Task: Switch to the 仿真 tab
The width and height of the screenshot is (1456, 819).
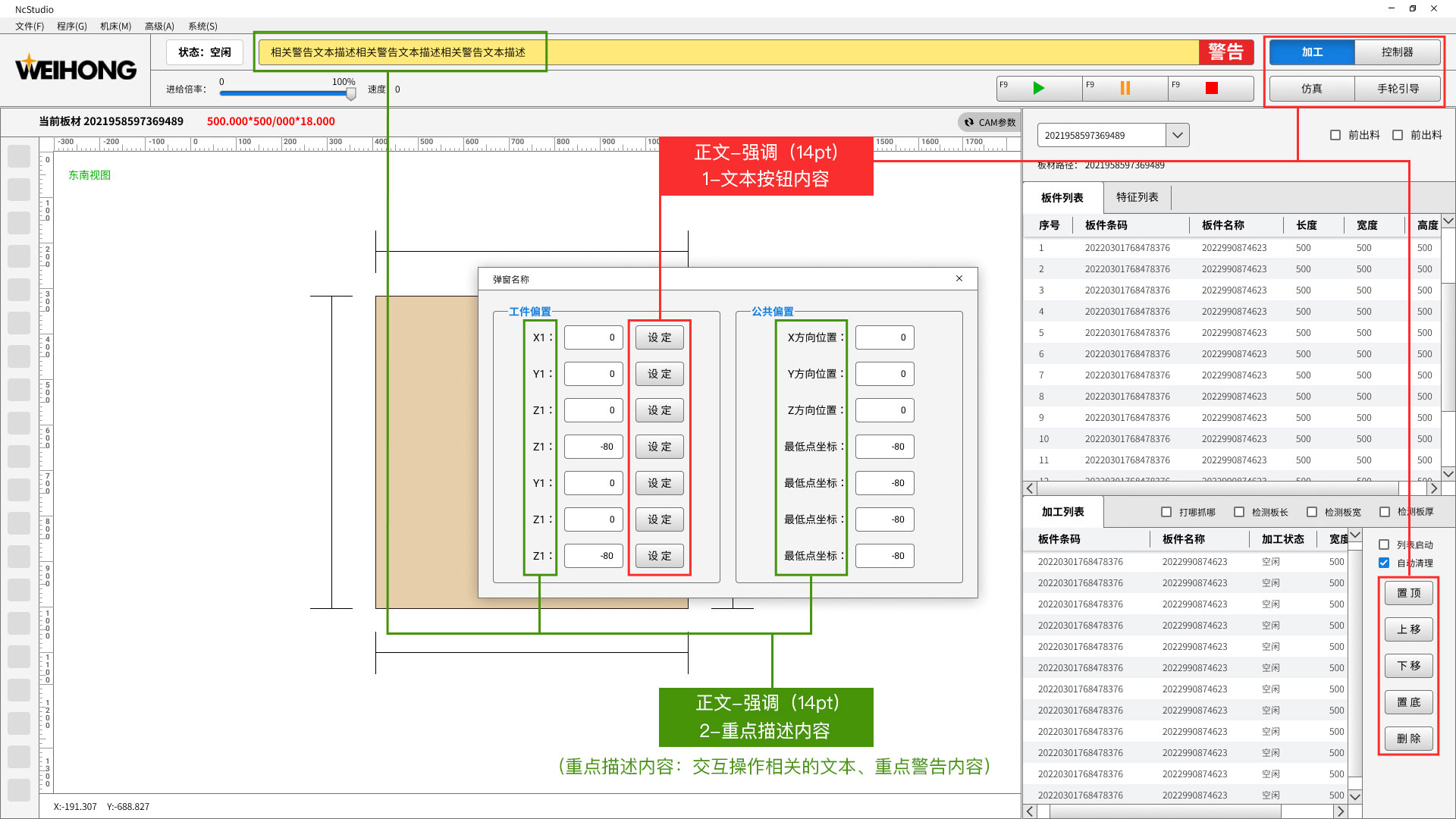Action: point(1312,88)
